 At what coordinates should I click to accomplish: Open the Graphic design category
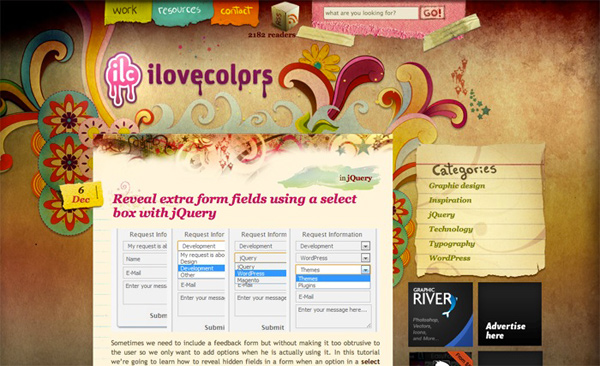457,186
